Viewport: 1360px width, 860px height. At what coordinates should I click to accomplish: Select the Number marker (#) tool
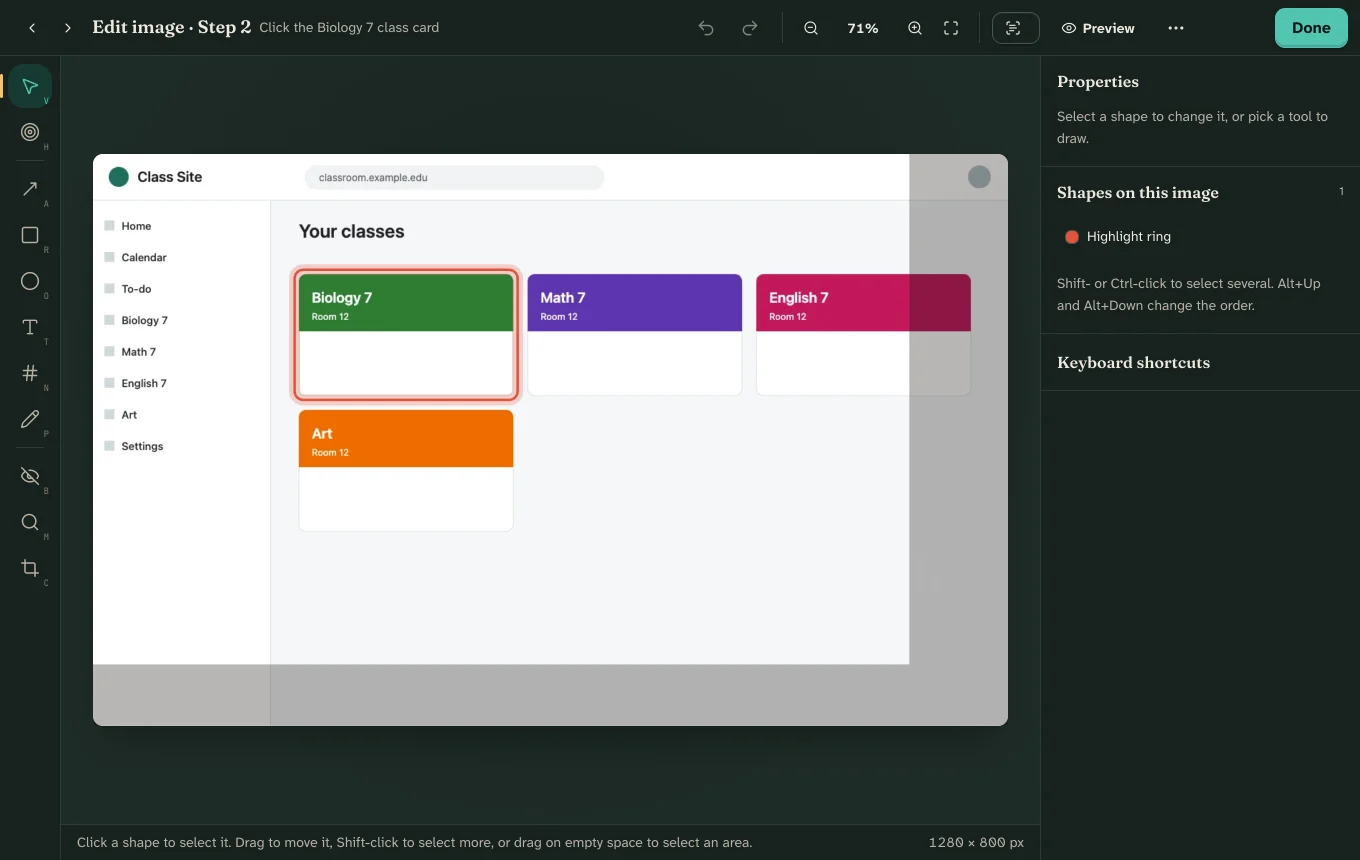tap(30, 373)
